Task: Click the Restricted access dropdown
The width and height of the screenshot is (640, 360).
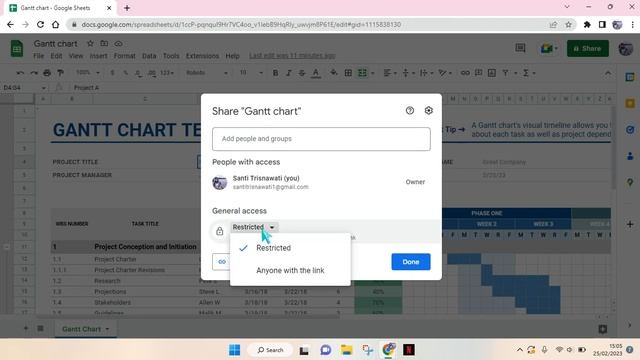Action: 254,227
